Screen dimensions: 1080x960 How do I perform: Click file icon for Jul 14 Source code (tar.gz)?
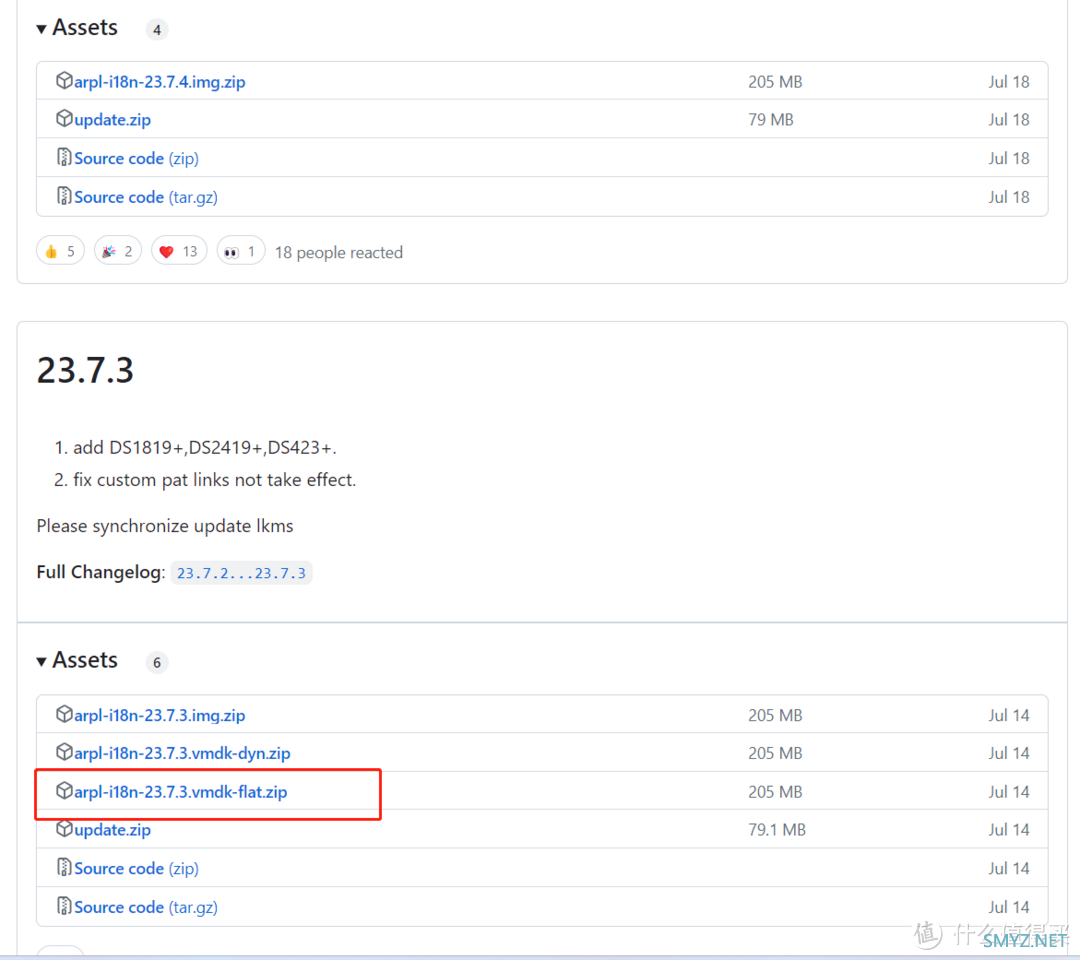[64, 906]
